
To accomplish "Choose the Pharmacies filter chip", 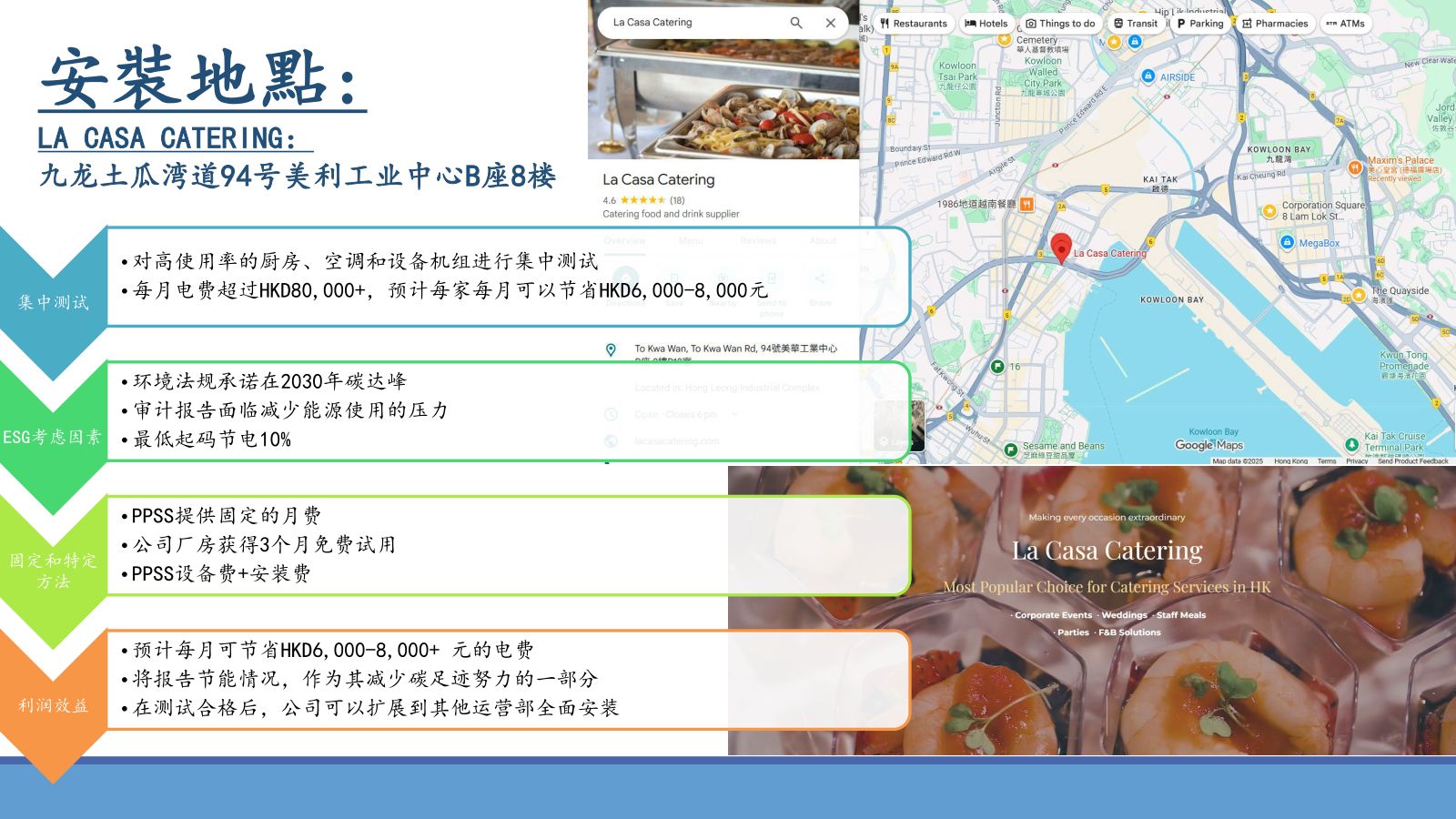I will coord(1275,24).
